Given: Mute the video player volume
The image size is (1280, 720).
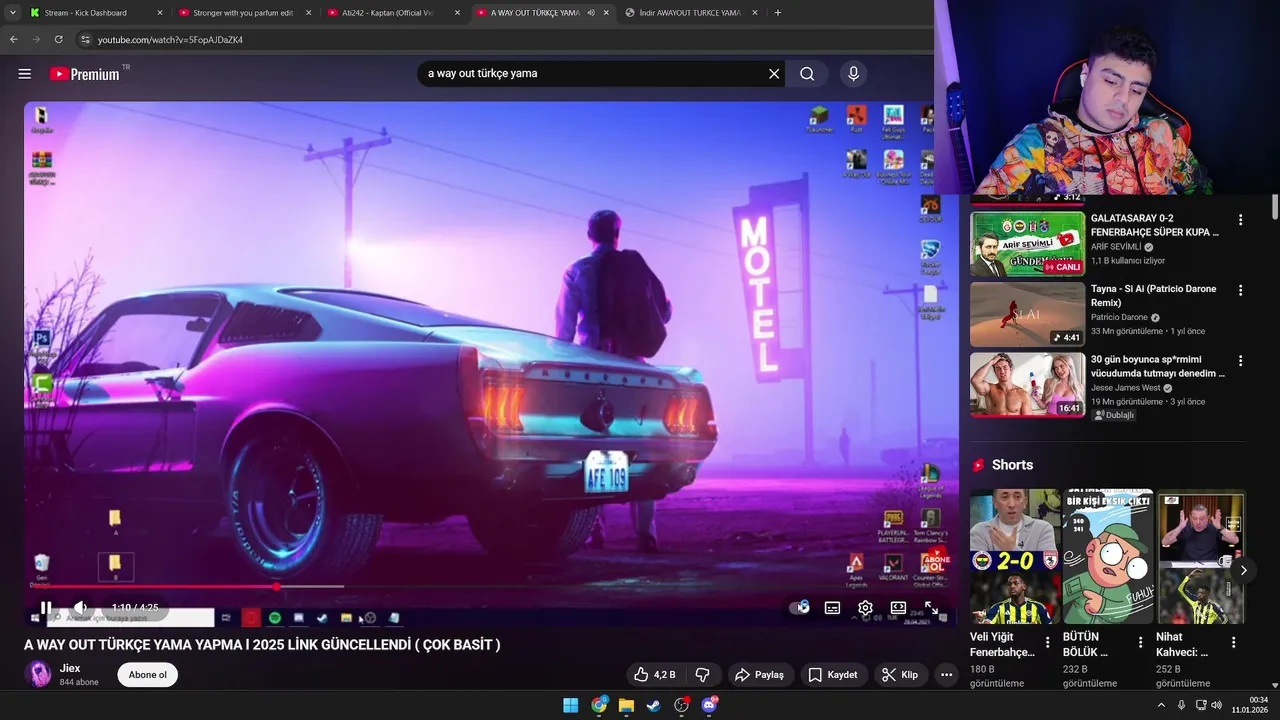Looking at the screenshot, I should tap(80, 607).
